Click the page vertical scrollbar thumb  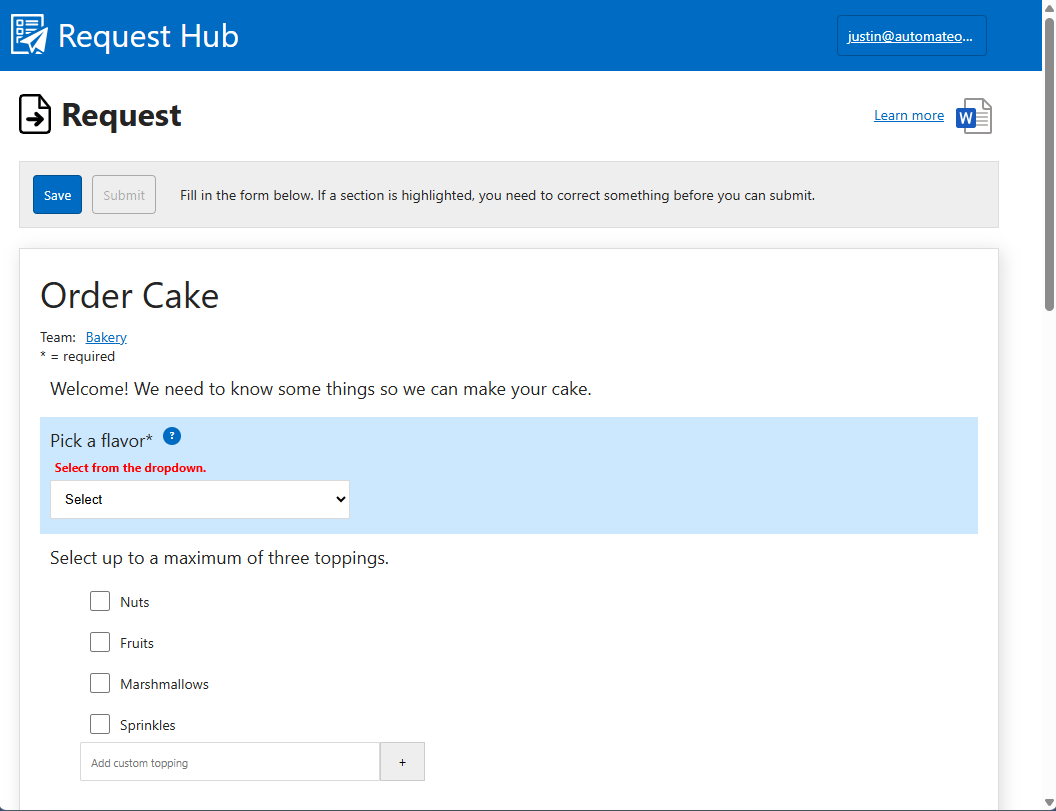(1049, 164)
